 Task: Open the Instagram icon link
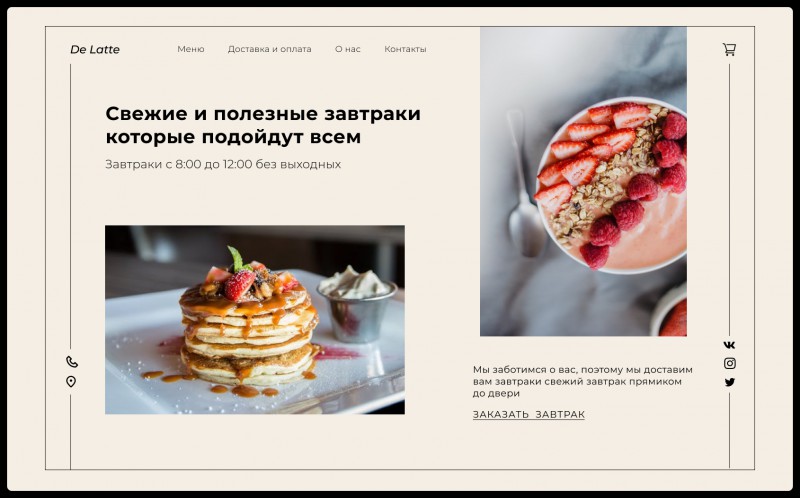tap(730, 363)
